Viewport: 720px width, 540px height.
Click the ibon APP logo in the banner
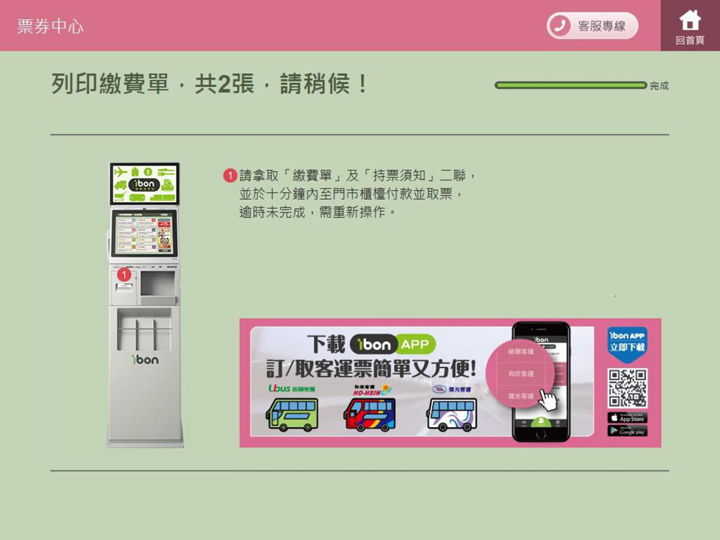(x=393, y=344)
